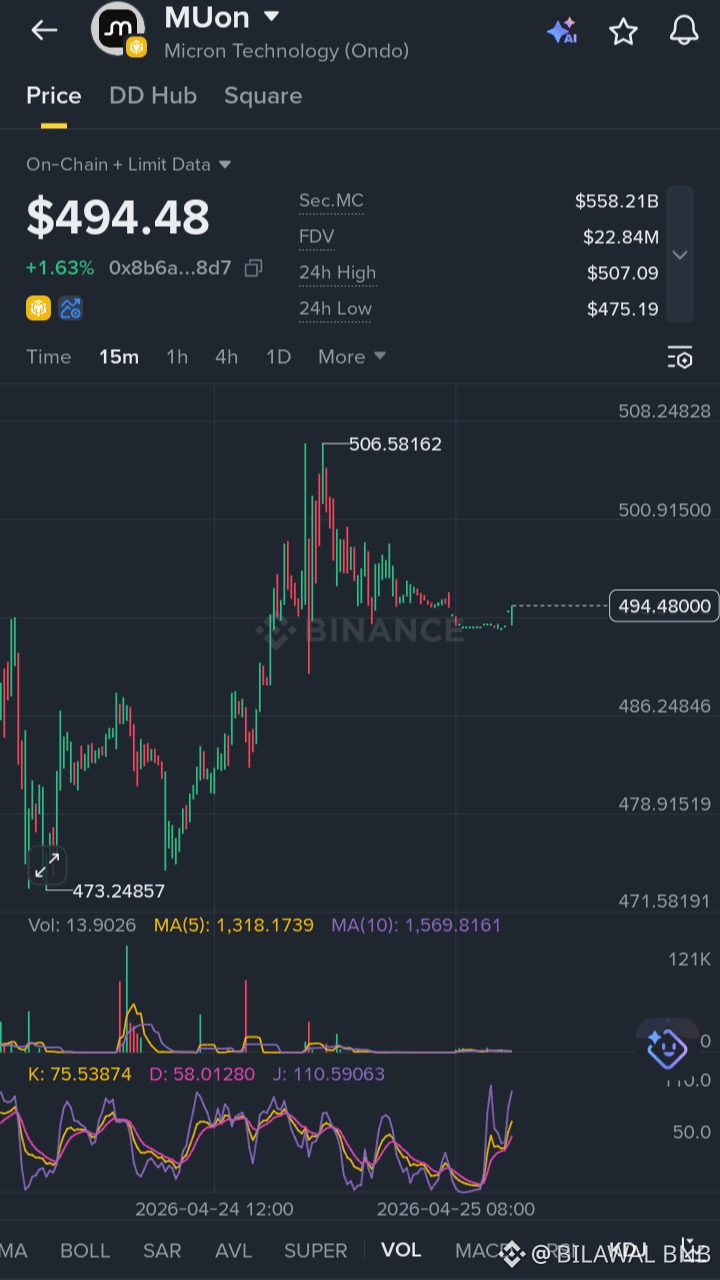Select the Time chart interval

click(49, 357)
